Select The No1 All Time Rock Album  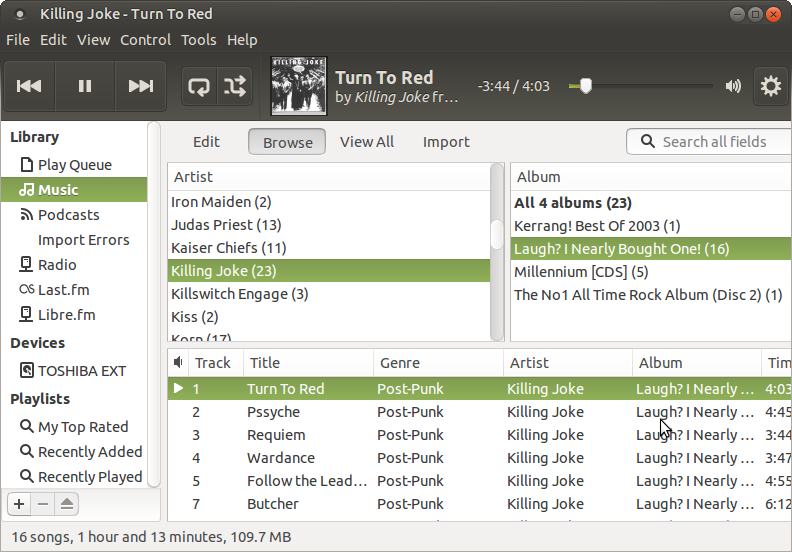[651, 295]
